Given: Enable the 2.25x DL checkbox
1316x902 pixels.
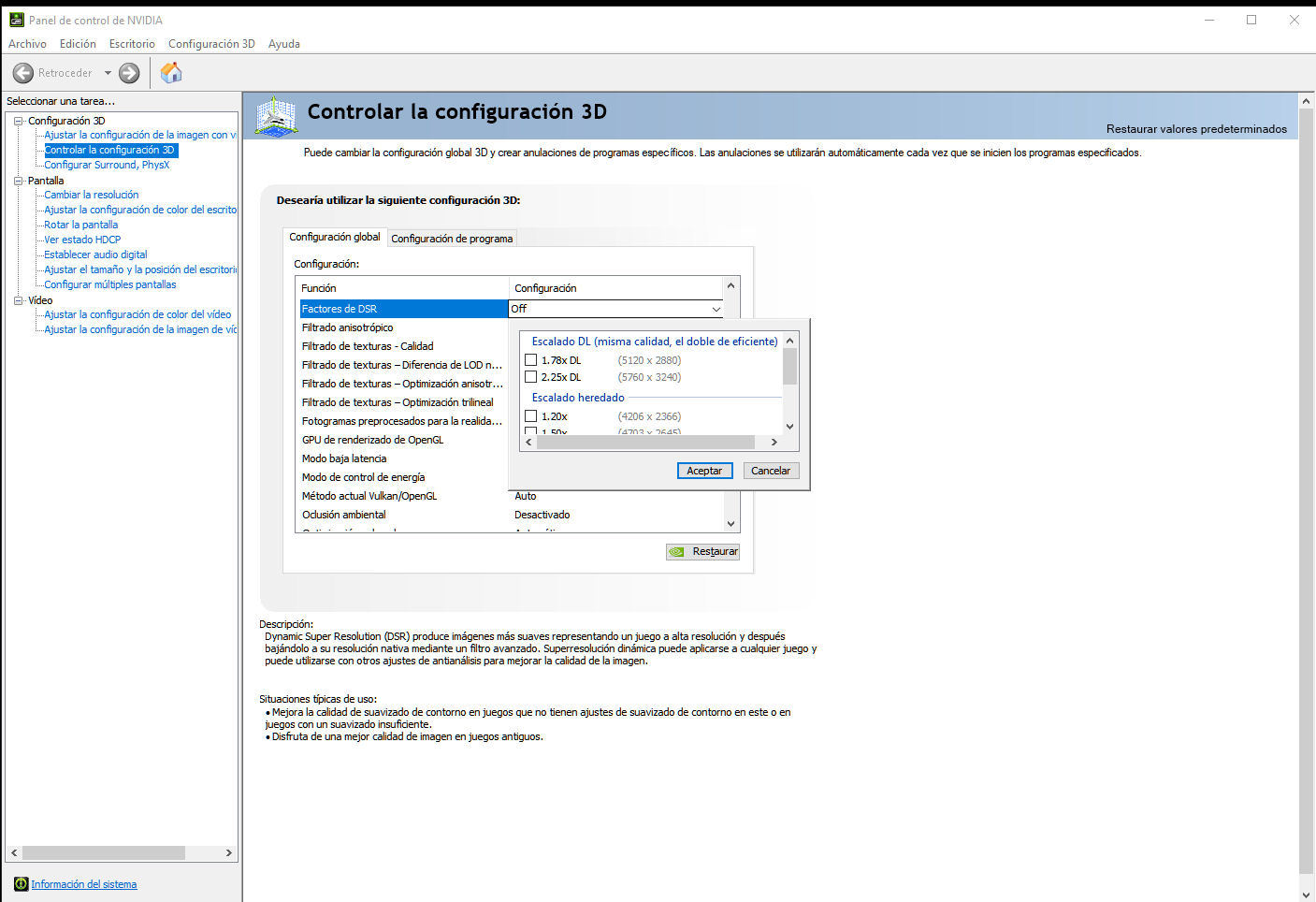Looking at the screenshot, I should pos(531,377).
